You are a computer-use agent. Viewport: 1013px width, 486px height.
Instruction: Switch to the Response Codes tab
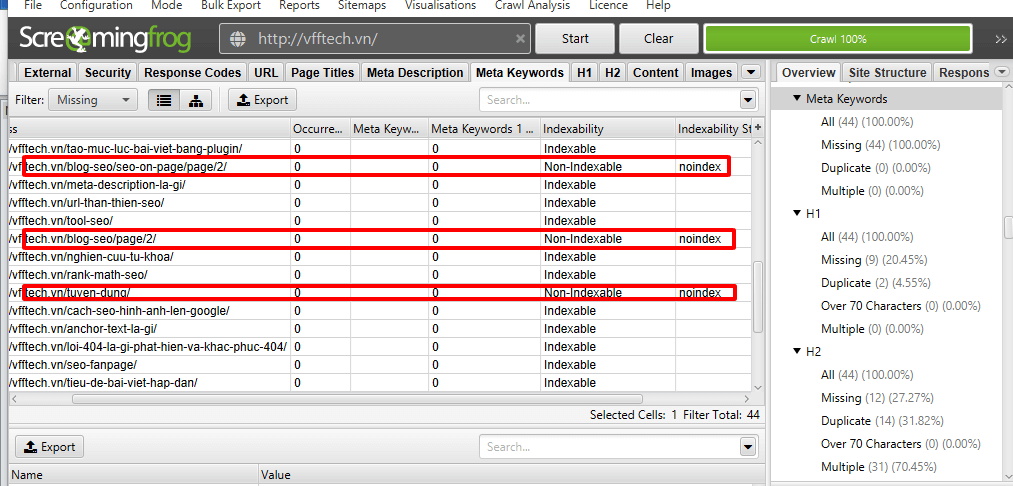tap(193, 72)
